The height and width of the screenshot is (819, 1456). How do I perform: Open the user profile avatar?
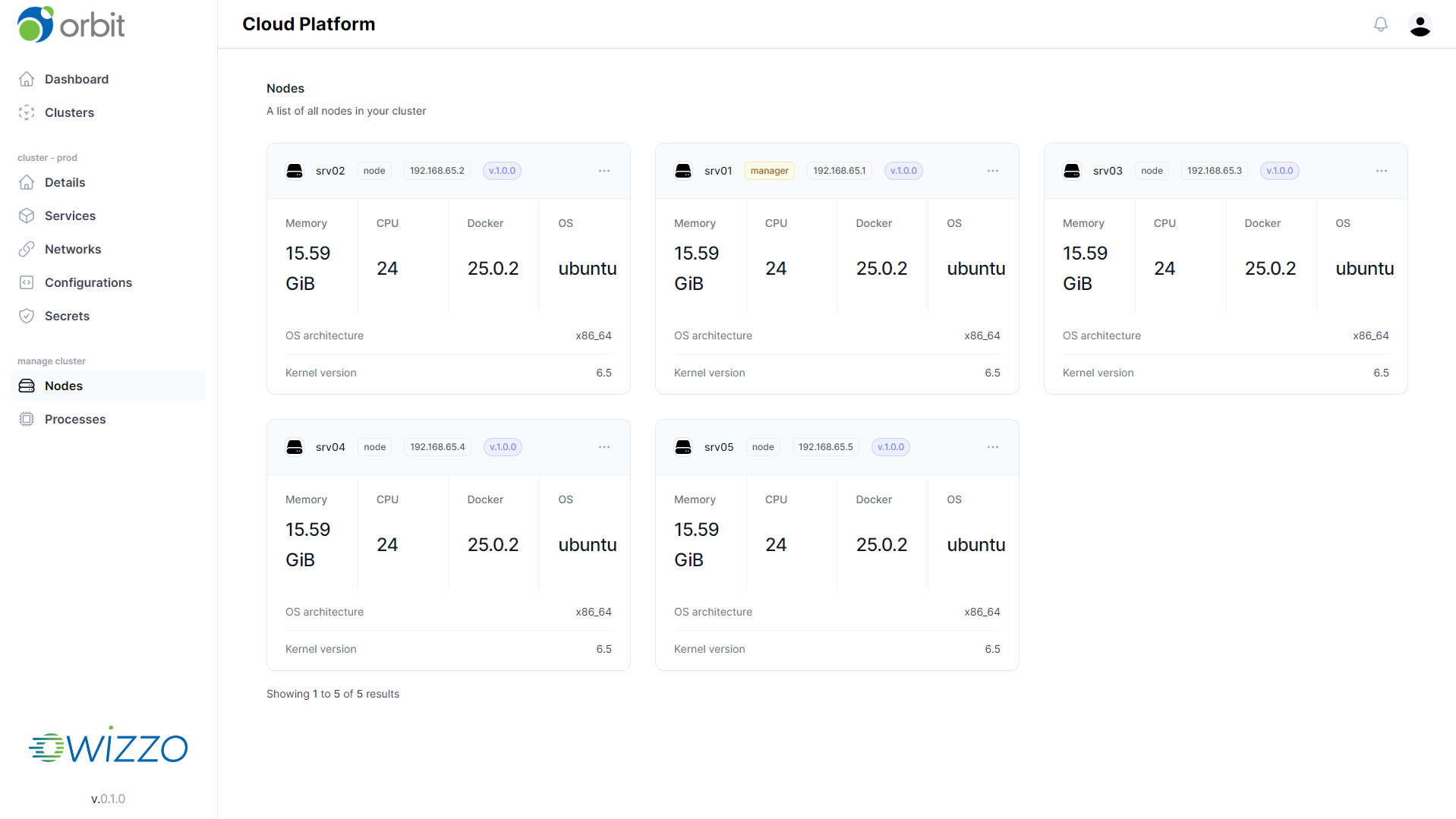click(x=1420, y=25)
